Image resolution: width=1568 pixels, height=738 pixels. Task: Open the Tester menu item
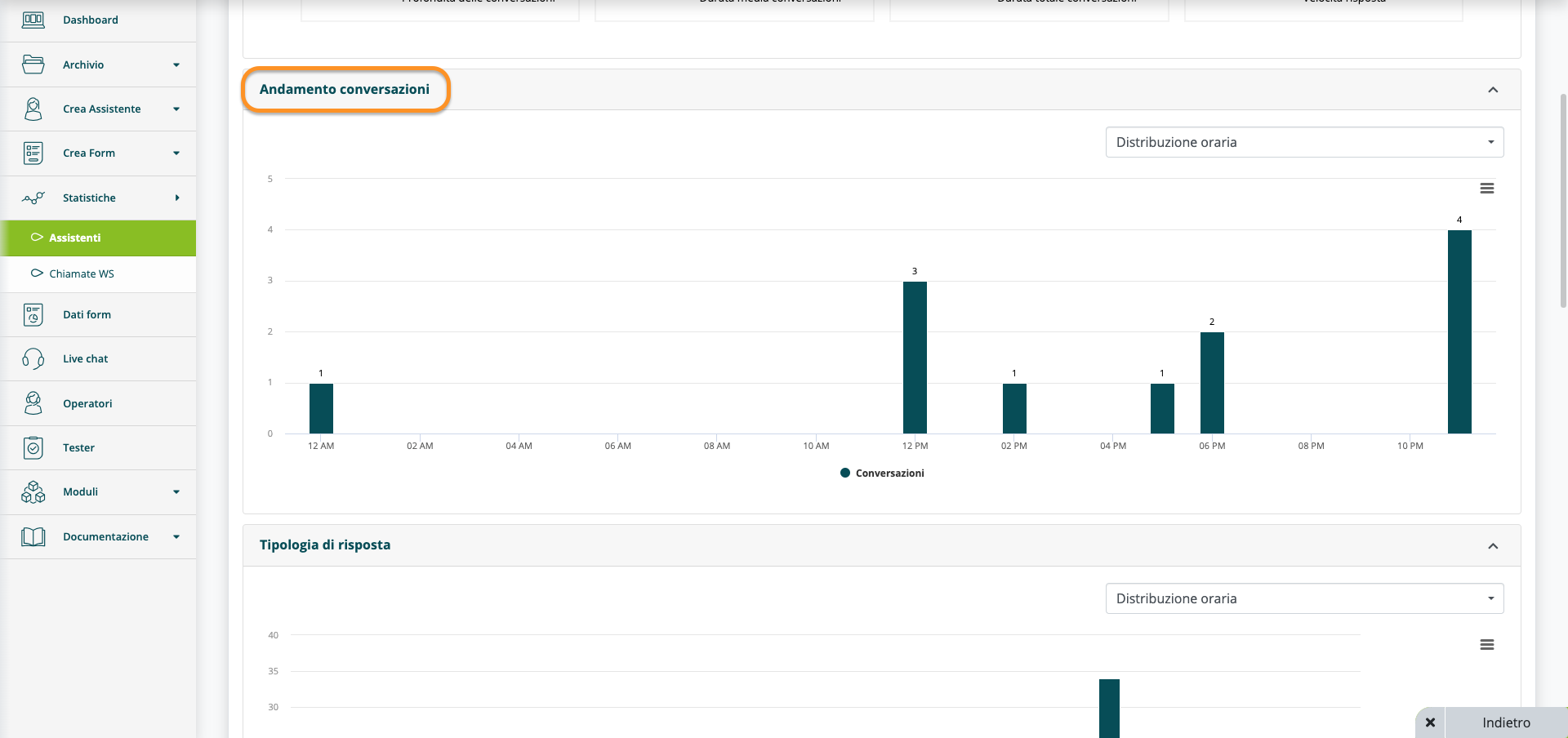[98, 447]
